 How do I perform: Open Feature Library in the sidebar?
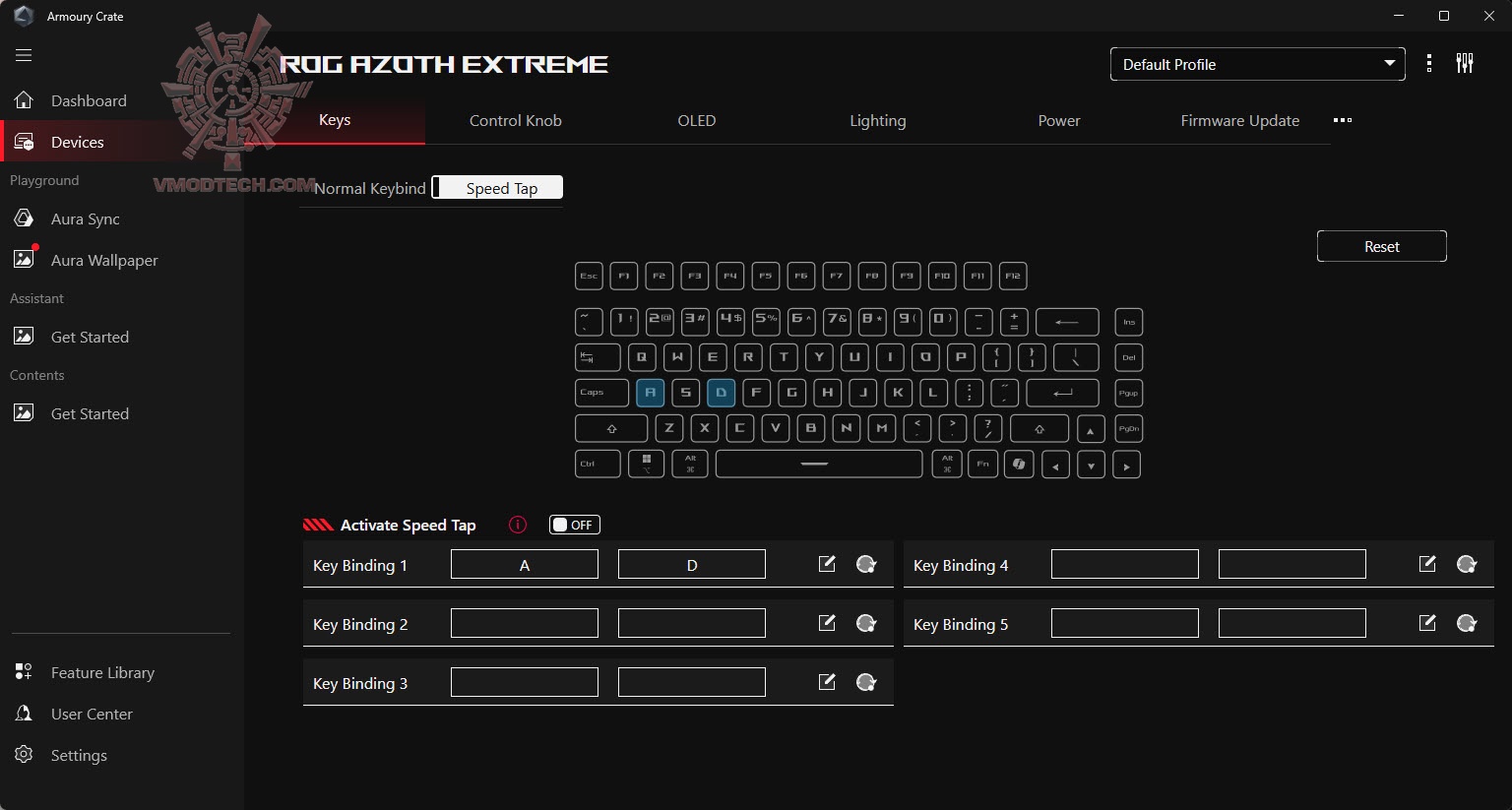[102, 672]
